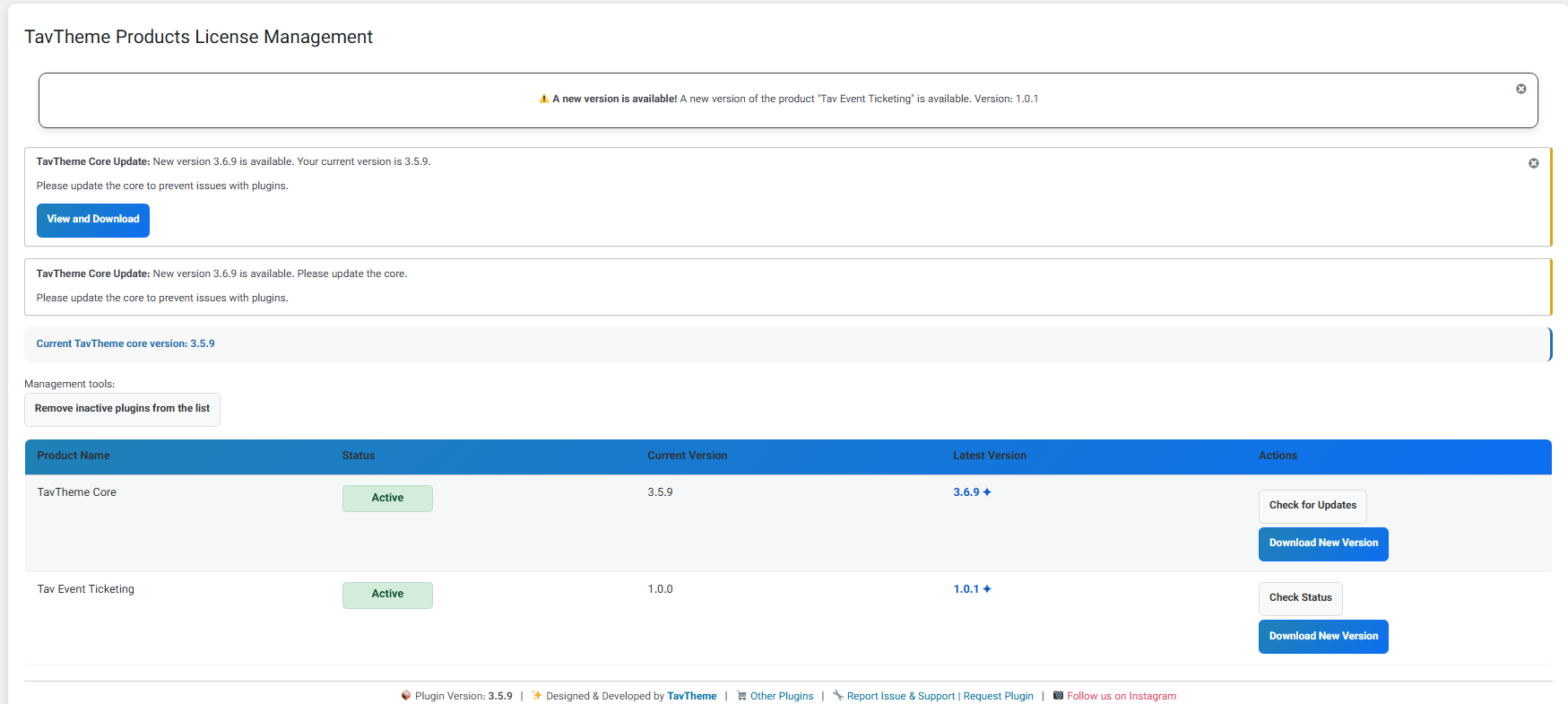Click View and Download button

93,220
